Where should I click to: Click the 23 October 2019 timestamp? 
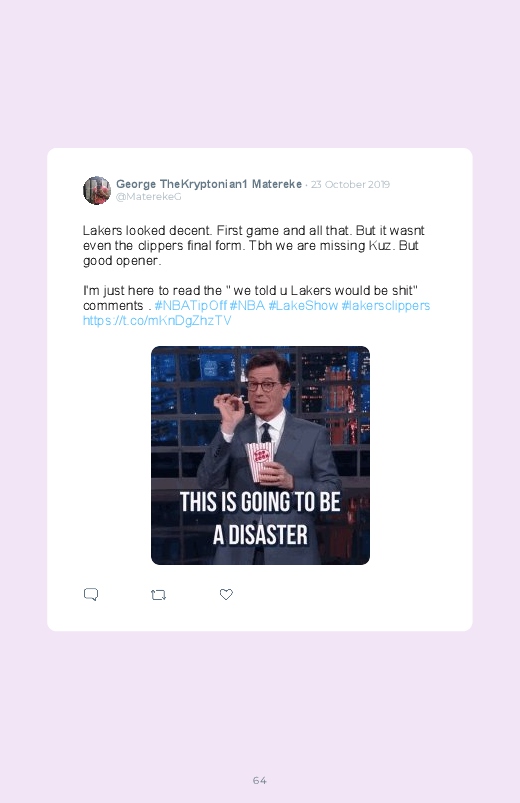point(350,184)
